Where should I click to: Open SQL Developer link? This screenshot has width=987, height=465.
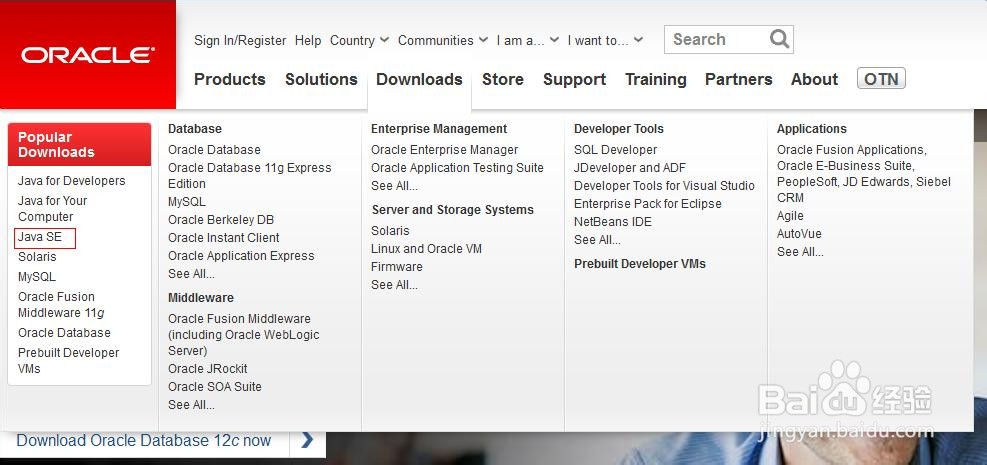615,150
